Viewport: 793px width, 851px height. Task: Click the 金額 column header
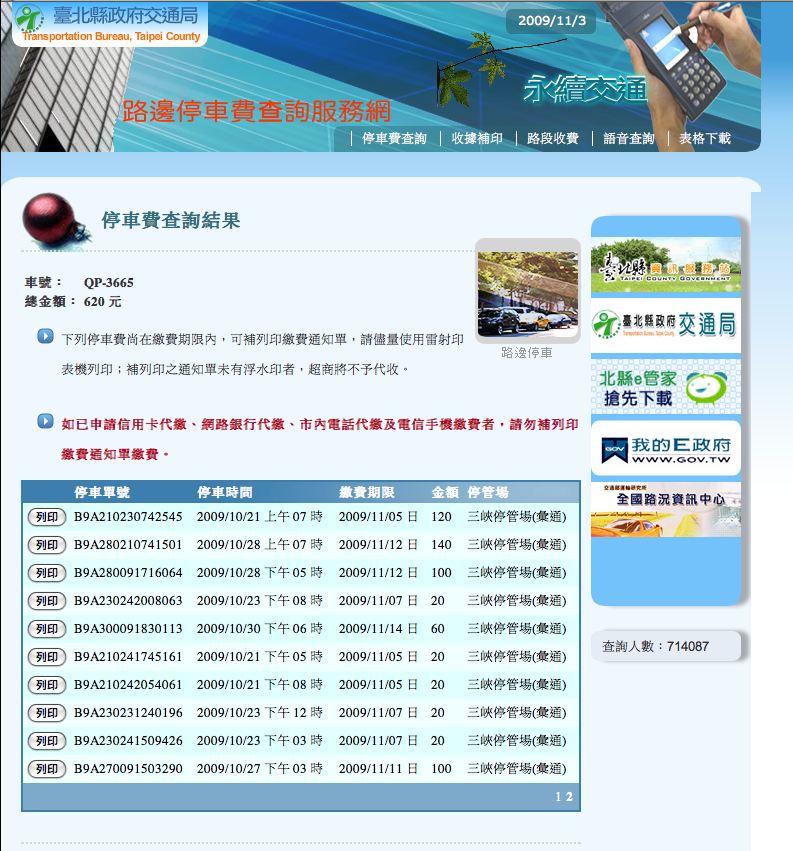click(445, 492)
